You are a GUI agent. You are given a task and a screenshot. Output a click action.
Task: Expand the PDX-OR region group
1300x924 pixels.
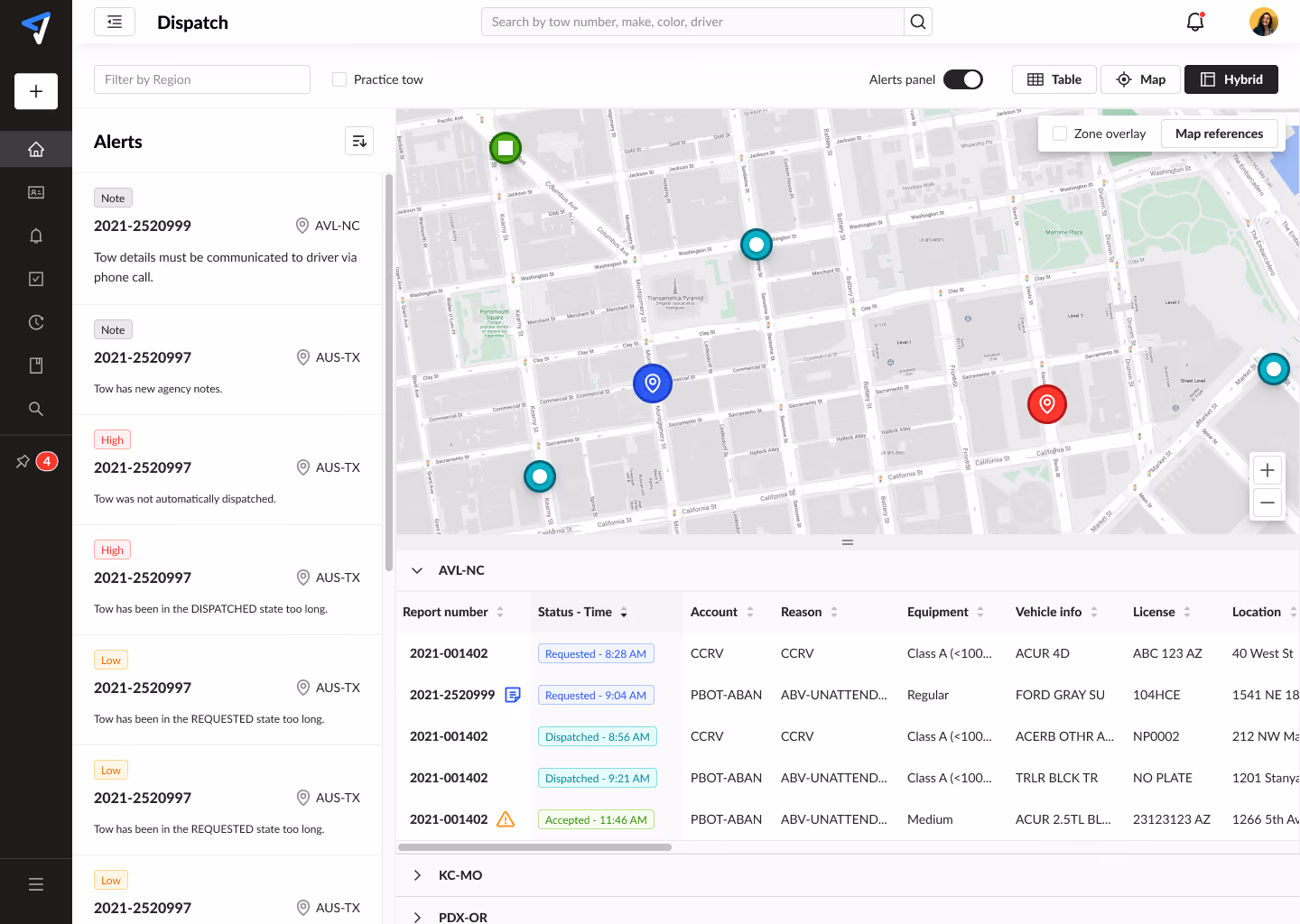click(x=417, y=917)
